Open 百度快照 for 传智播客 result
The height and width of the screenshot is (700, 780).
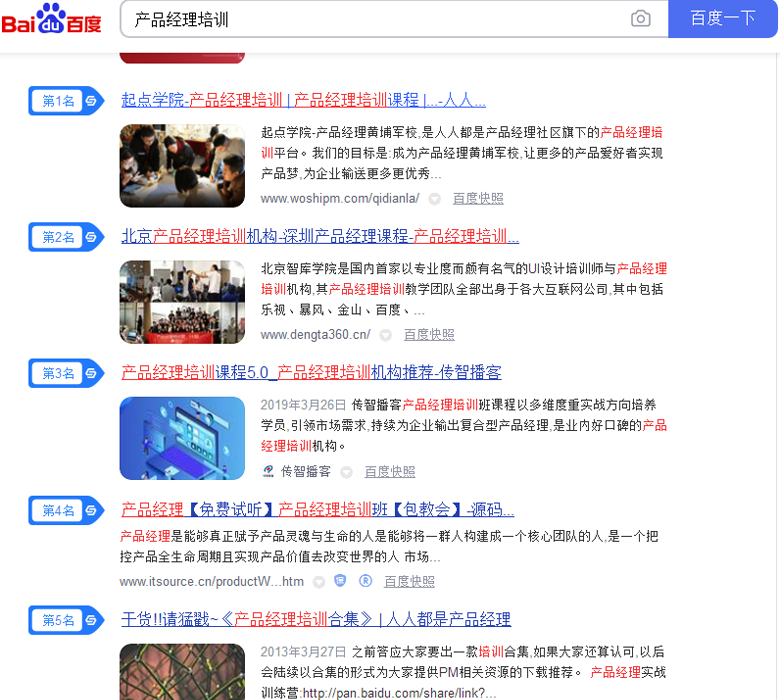tap(390, 472)
